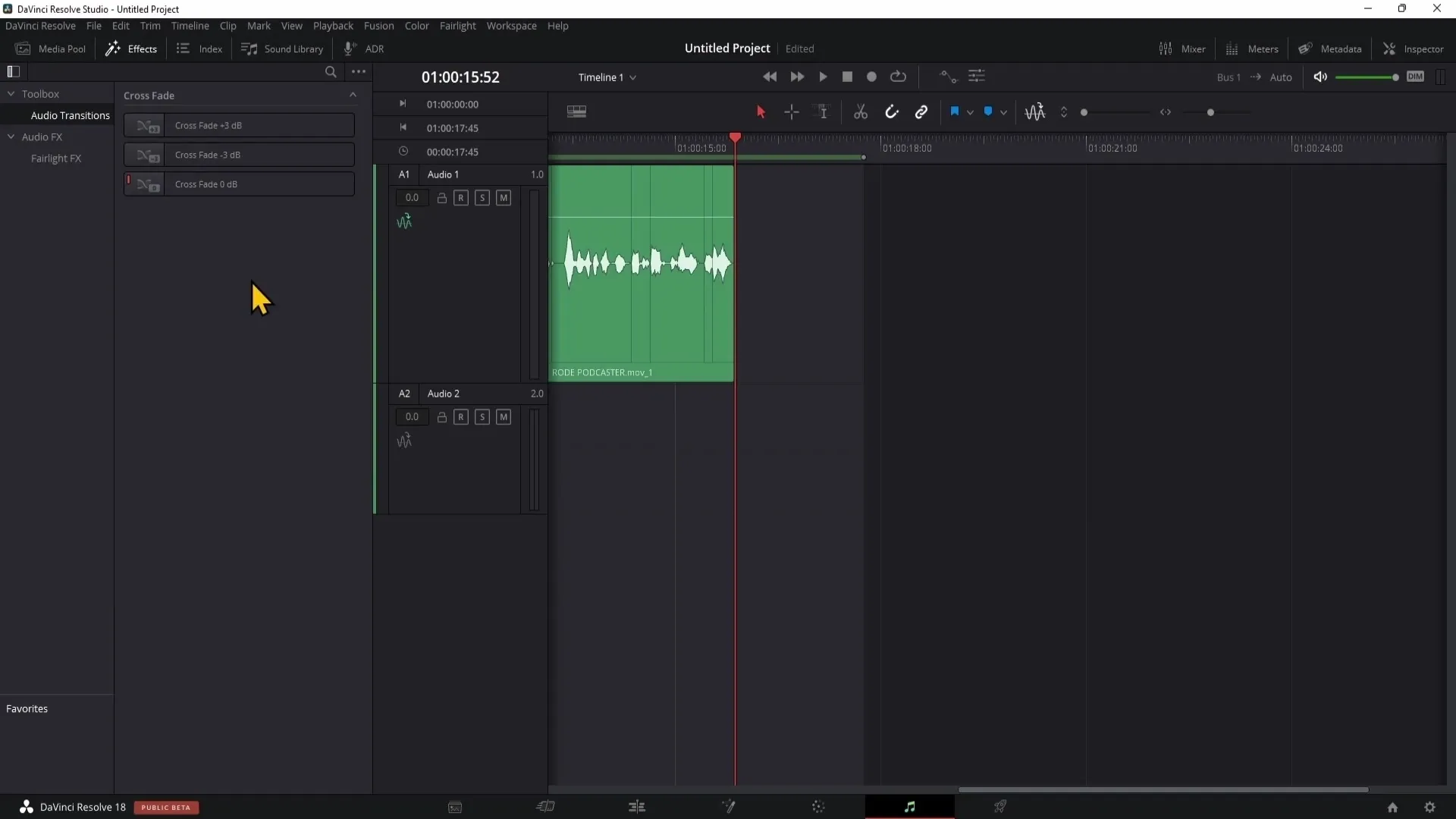Viewport: 1456px width, 819px height.
Task: Click the Cross Fade 0 dB transition
Action: pyautogui.click(x=240, y=183)
